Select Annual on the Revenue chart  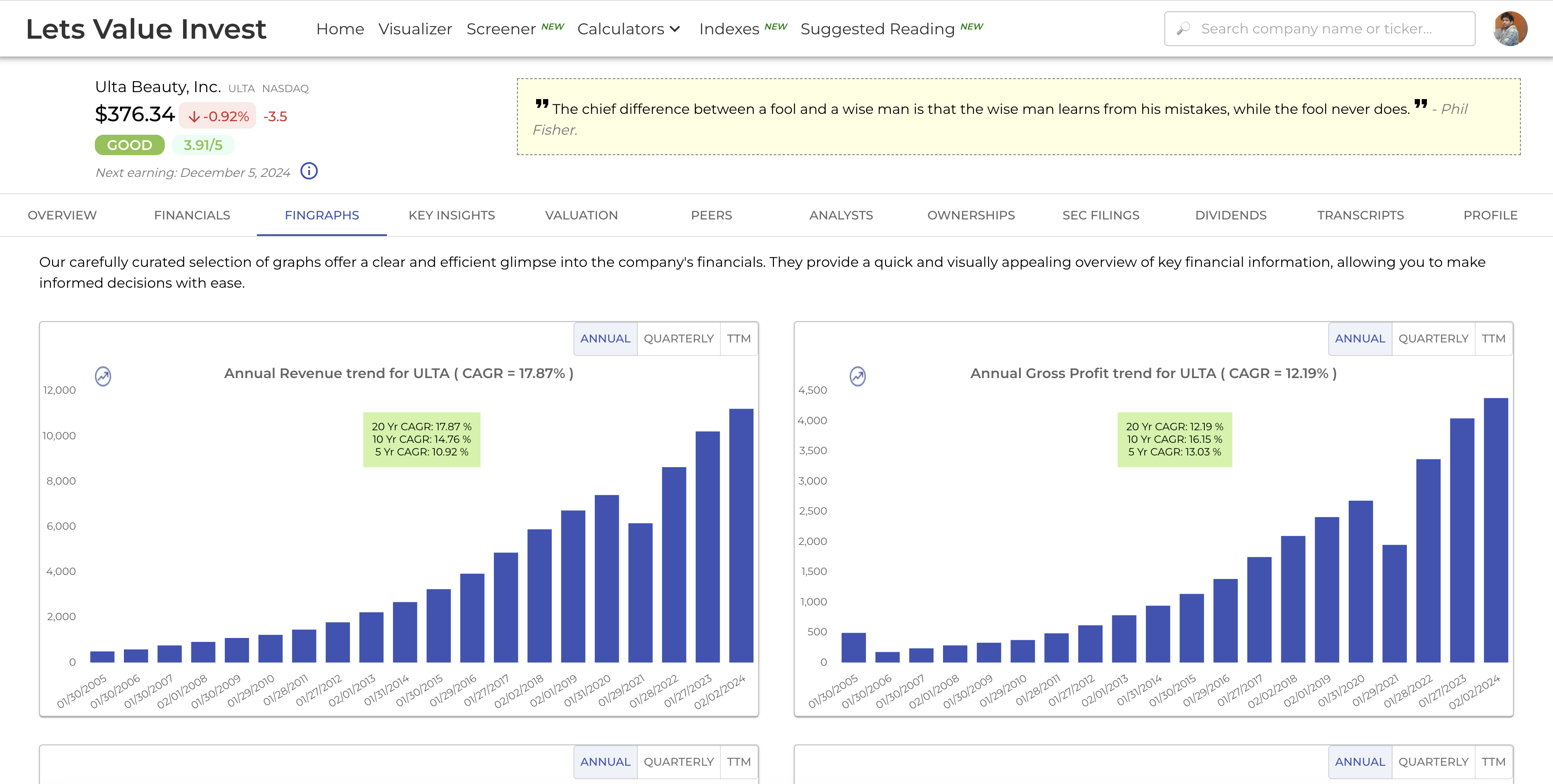click(x=605, y=339)
